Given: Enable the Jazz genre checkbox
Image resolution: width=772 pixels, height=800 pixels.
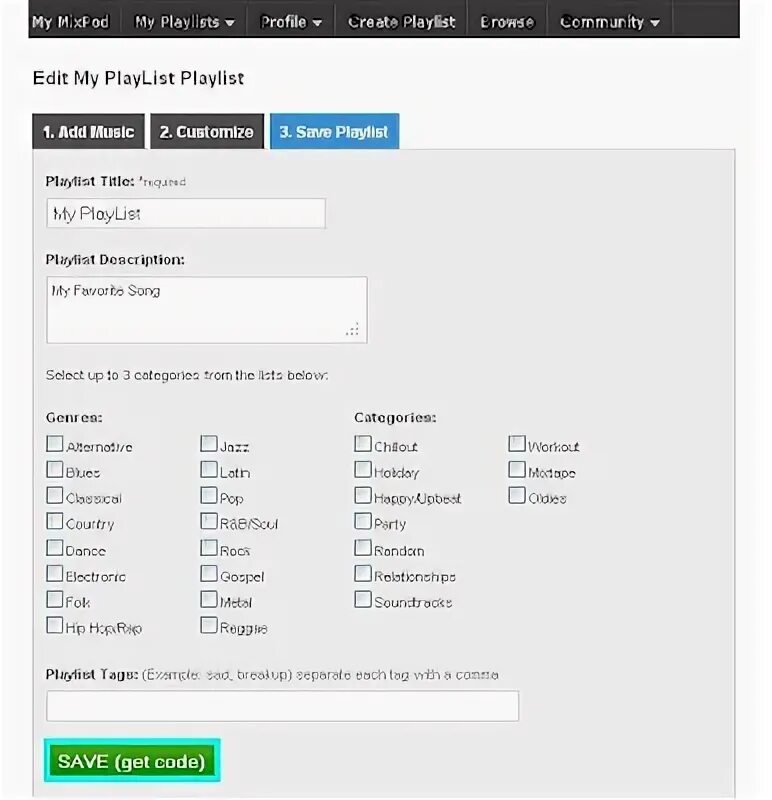Looking at the screenshot, I should pyautogui.click(x=209, y=444).
